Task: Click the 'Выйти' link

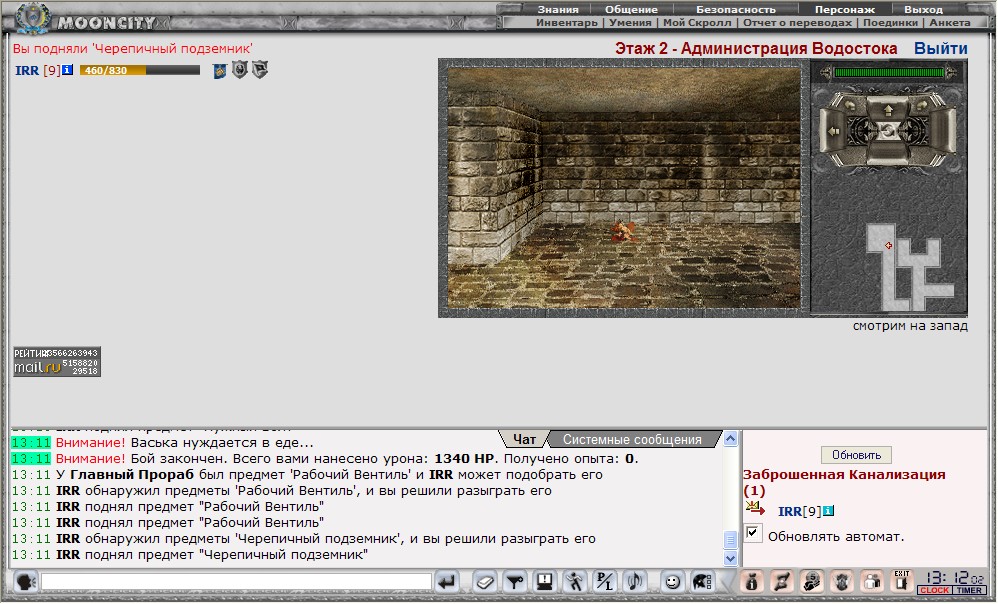Action: tap(941, 48)
